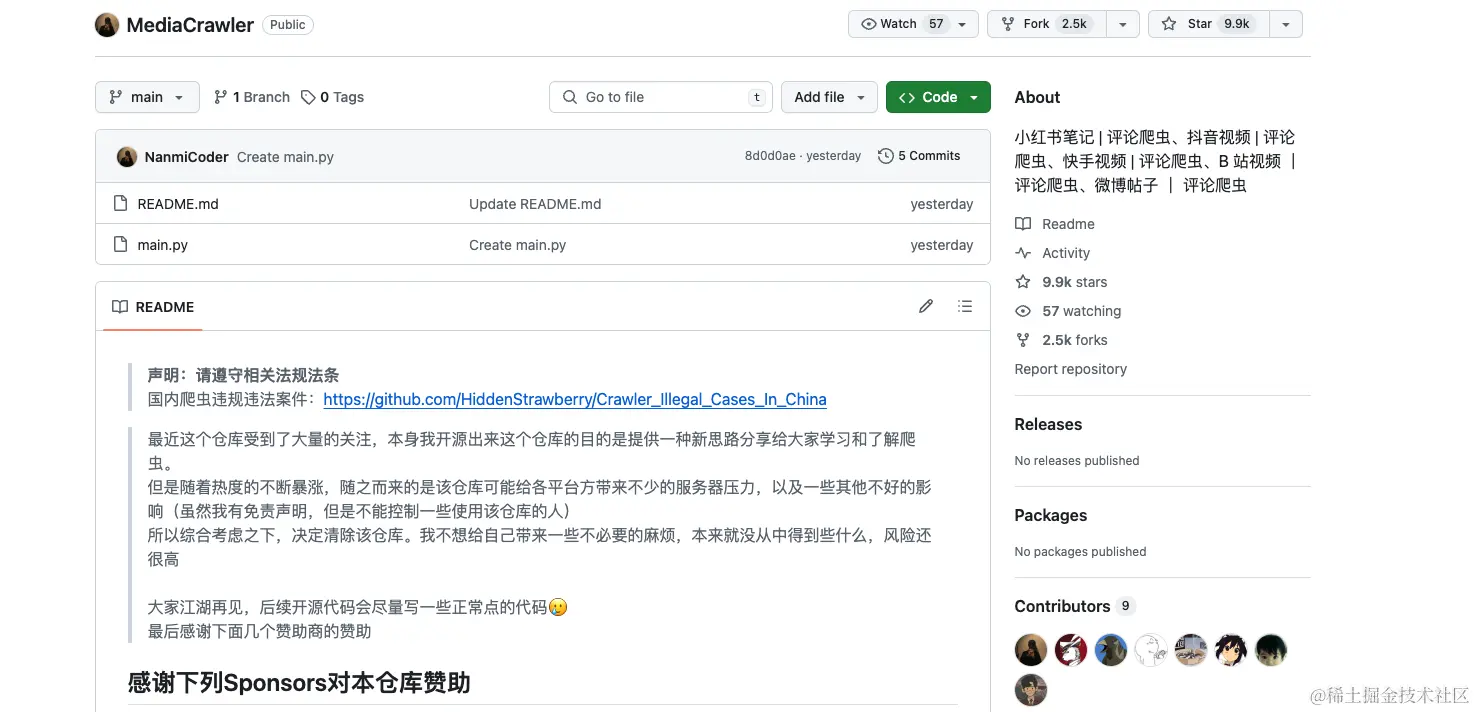This screenshot has height=712, width=1476.
Task: Open README outline list icon
Action: coord(965,307)
